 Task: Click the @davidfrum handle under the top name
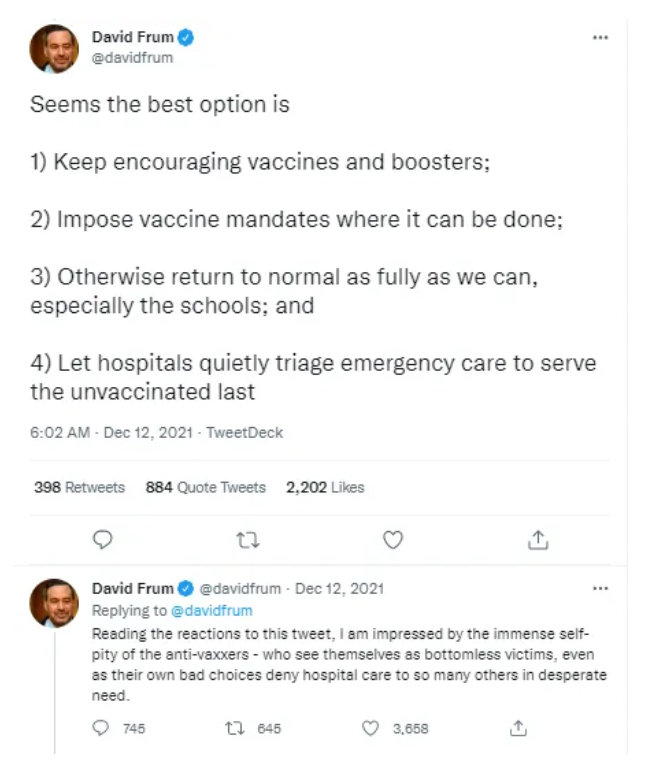[x=139, y=58]
